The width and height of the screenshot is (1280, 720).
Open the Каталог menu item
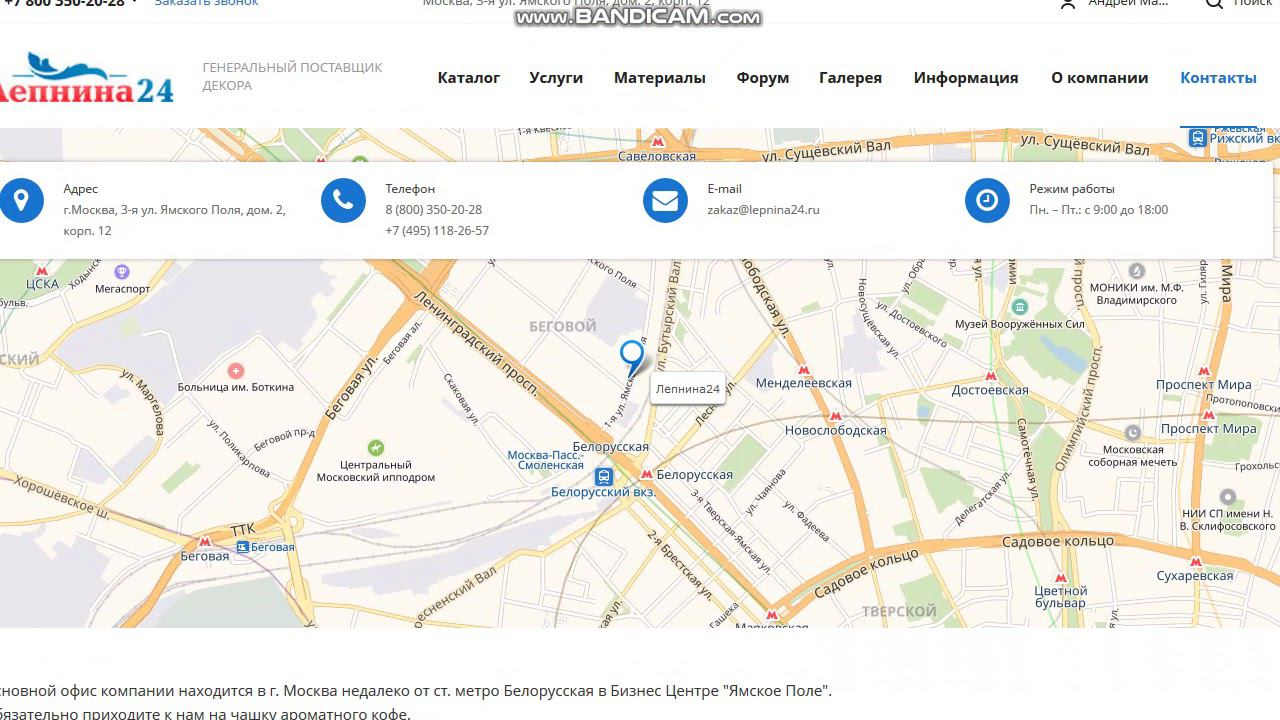[468, 78]
